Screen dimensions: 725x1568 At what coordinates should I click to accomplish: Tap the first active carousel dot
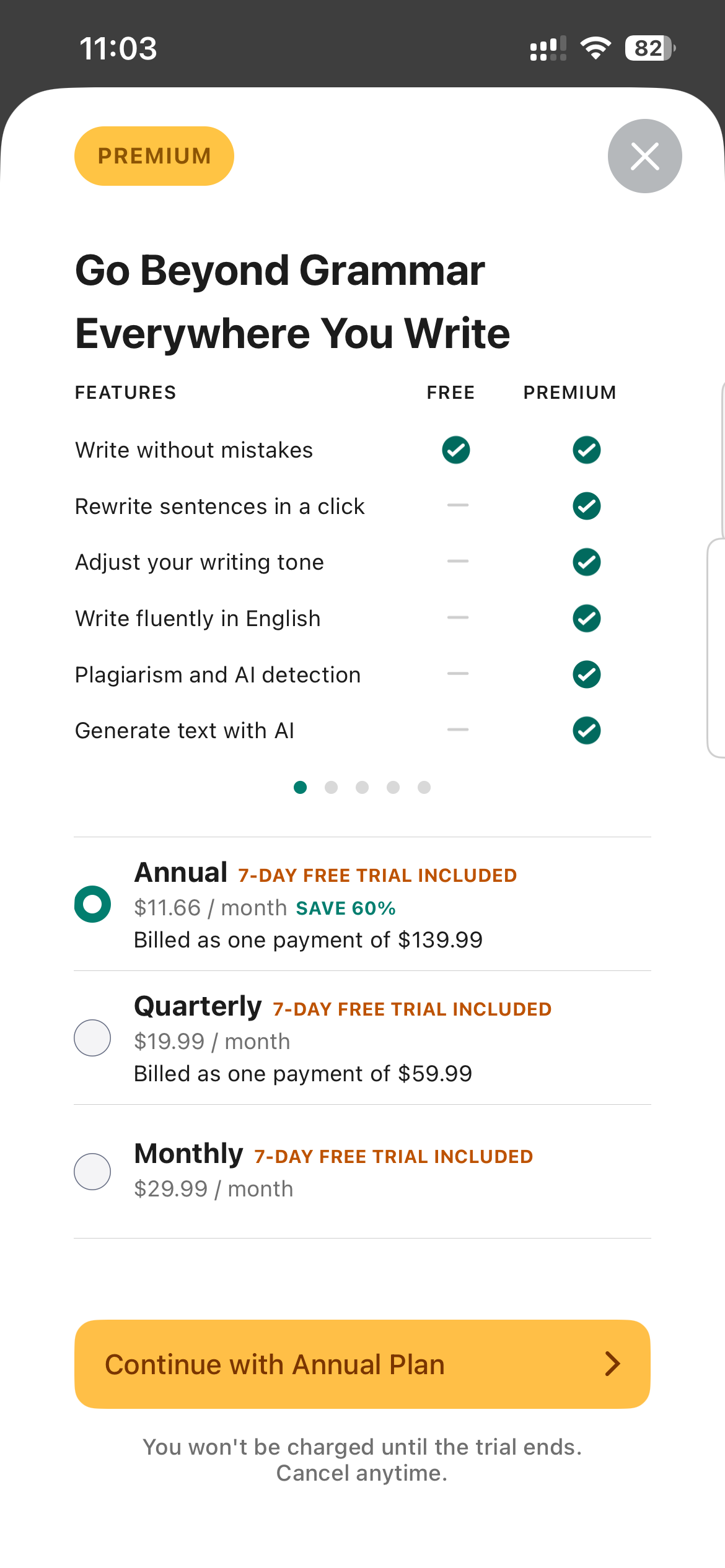point(301,787)
